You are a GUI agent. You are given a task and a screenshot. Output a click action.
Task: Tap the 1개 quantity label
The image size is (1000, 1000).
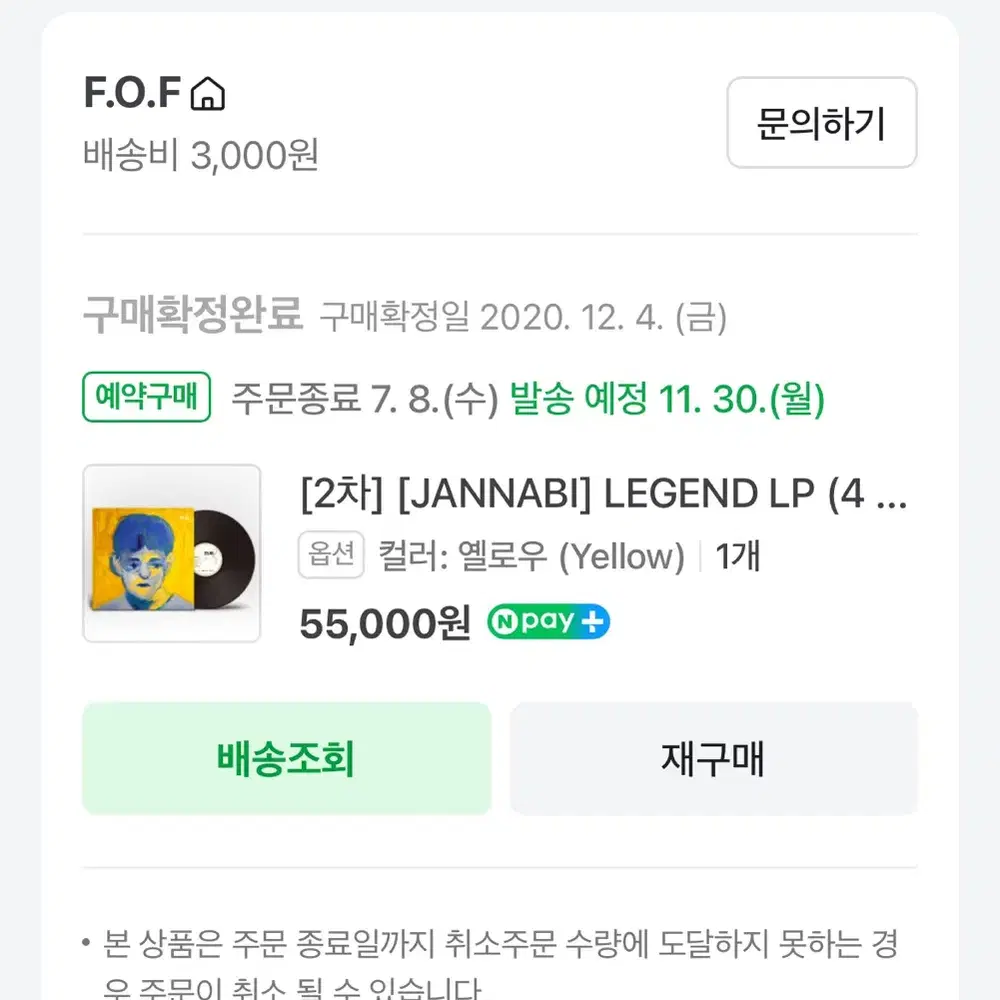coord(738,555)
